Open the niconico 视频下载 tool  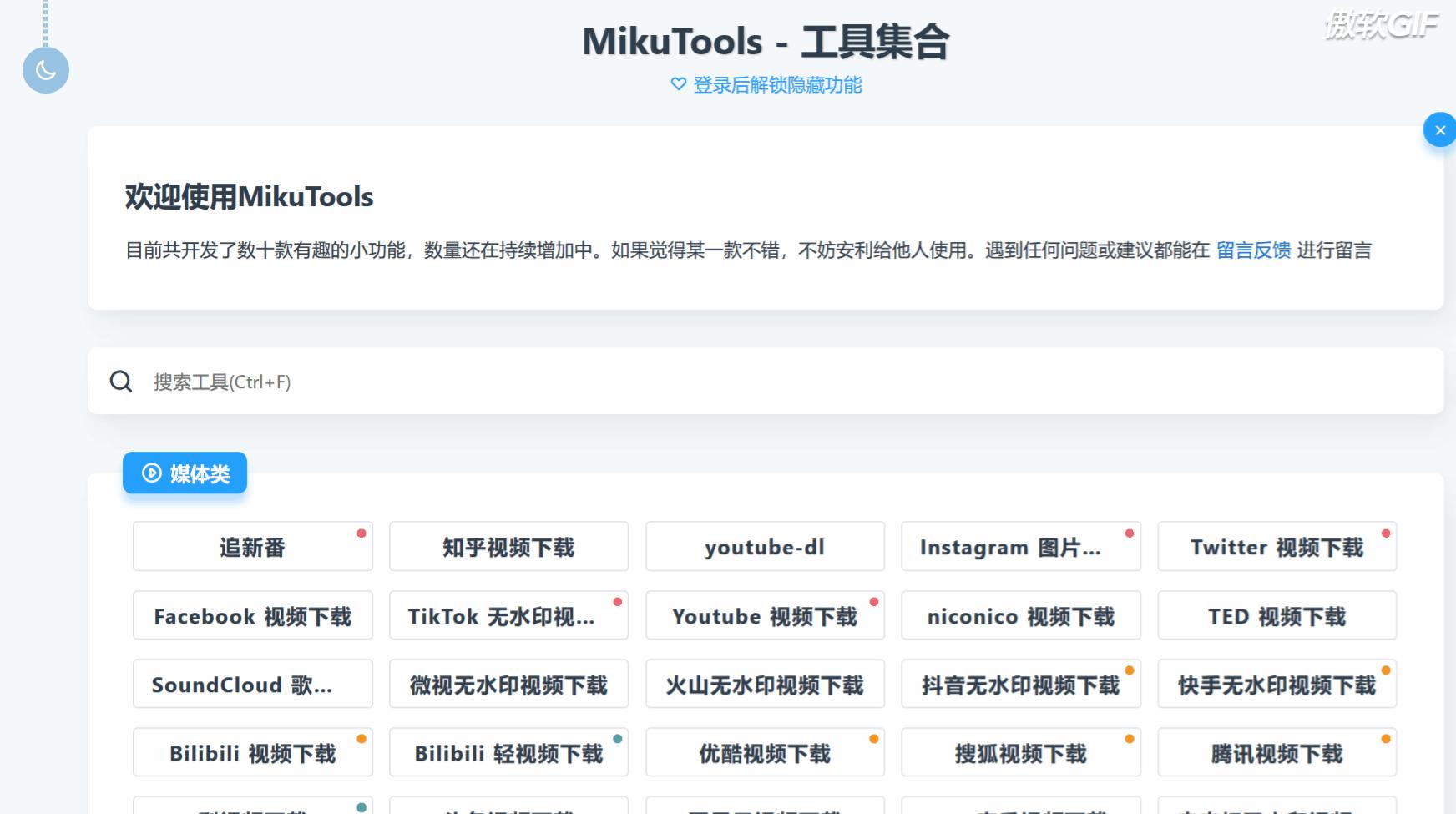tap(1020, 616)
